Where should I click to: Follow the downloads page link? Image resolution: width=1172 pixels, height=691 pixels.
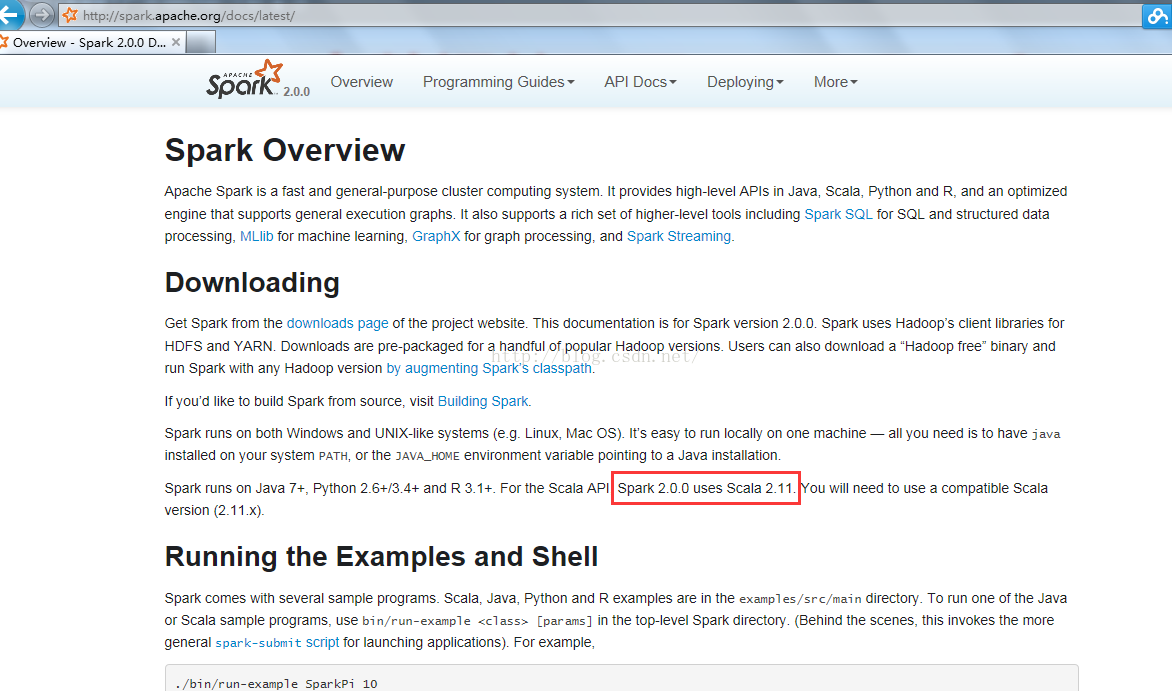click(337, 323)
